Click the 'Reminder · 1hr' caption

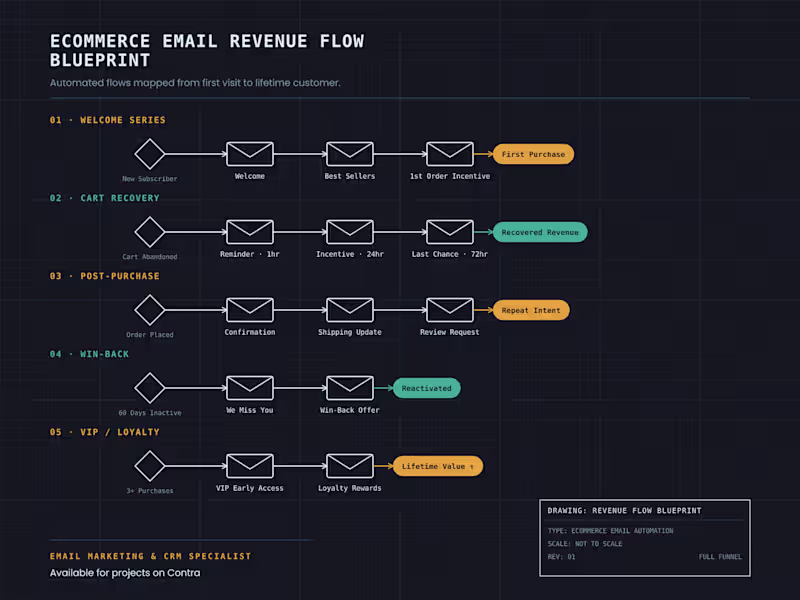[249, 254]
